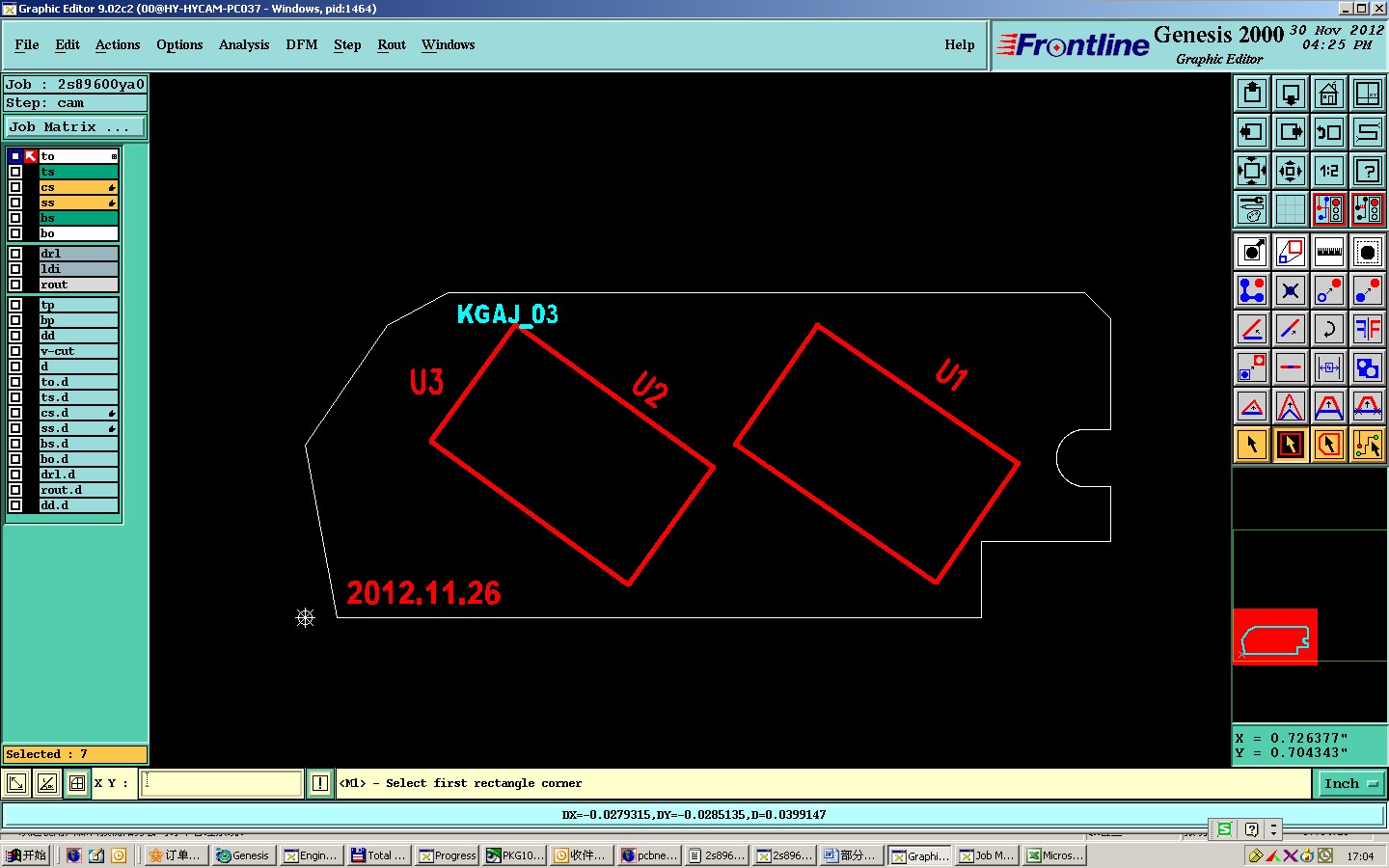Toggle display checkbox for bo layer
1389x868 pixels.
tap(15, 233)
